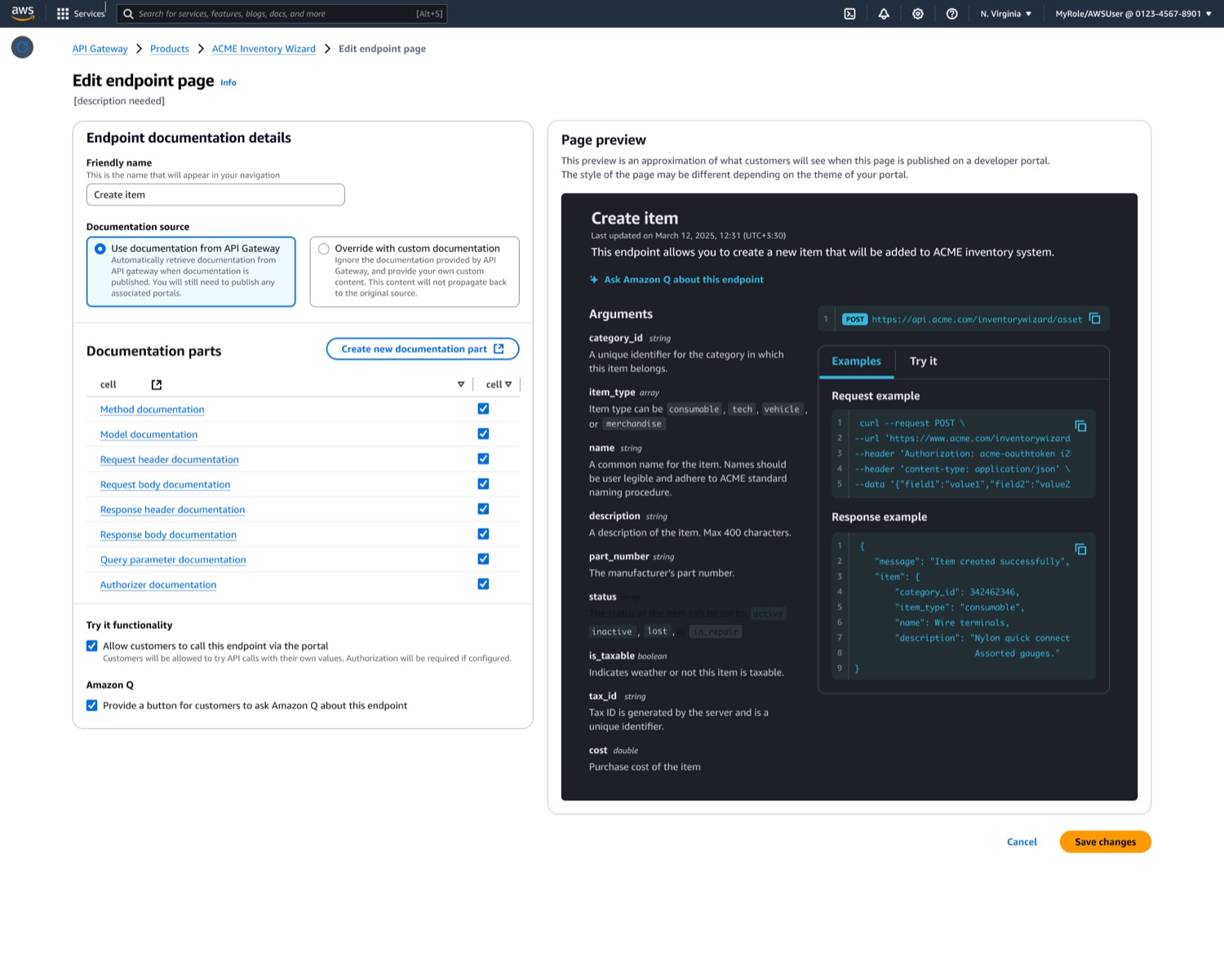This screenshot has width=1224, height=980.
Task: Open Authorizer documentation link
Action: (x=158, y=585)
